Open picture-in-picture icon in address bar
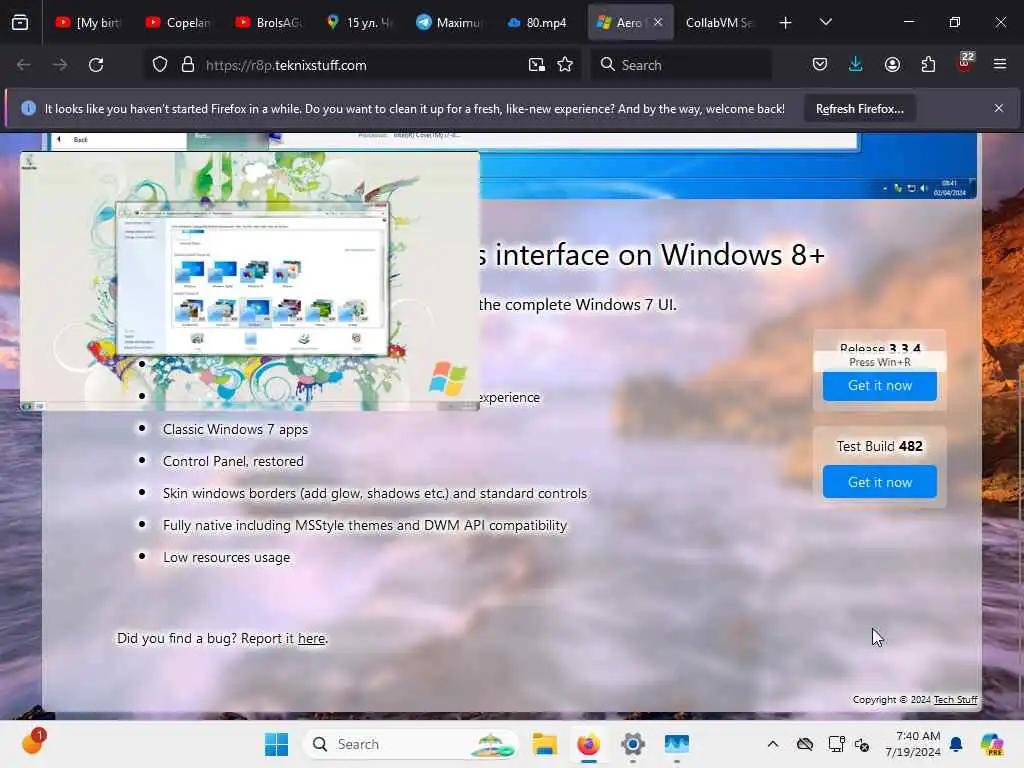 pyautogui.click(x=537, y=65)
